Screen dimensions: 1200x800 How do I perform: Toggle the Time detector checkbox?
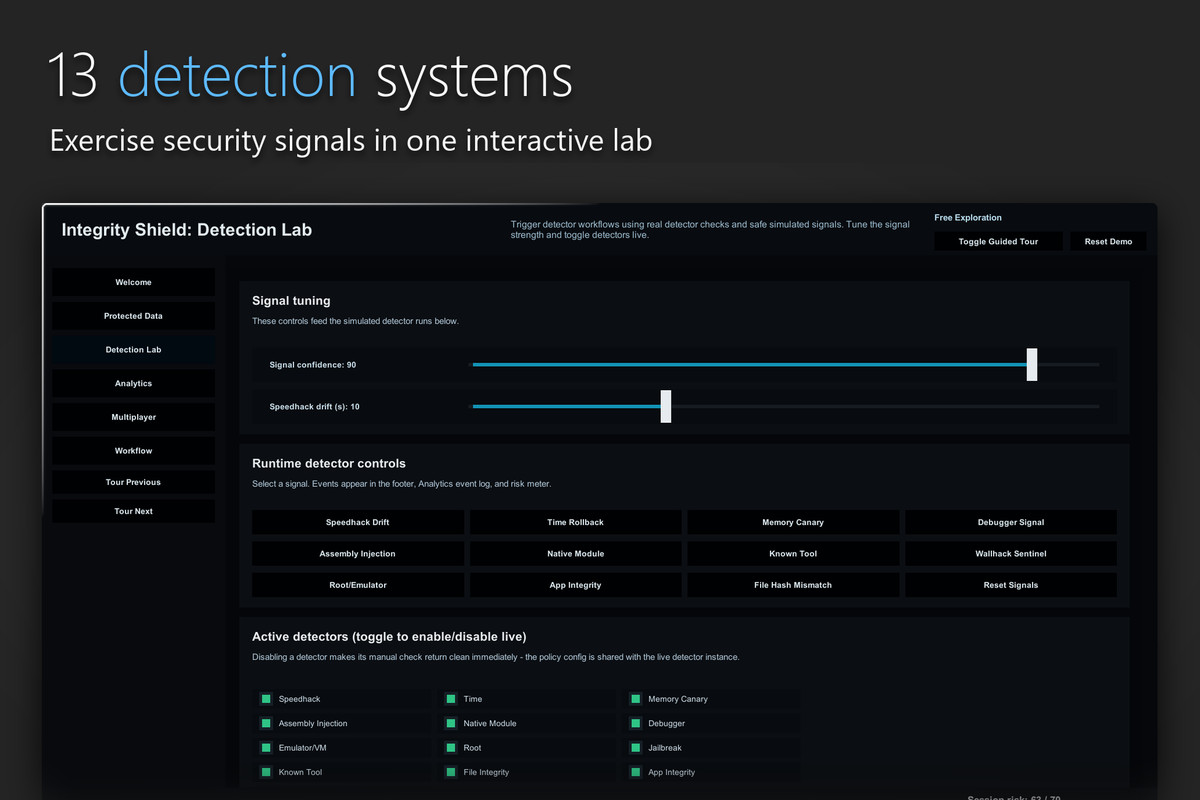point(451,699)
